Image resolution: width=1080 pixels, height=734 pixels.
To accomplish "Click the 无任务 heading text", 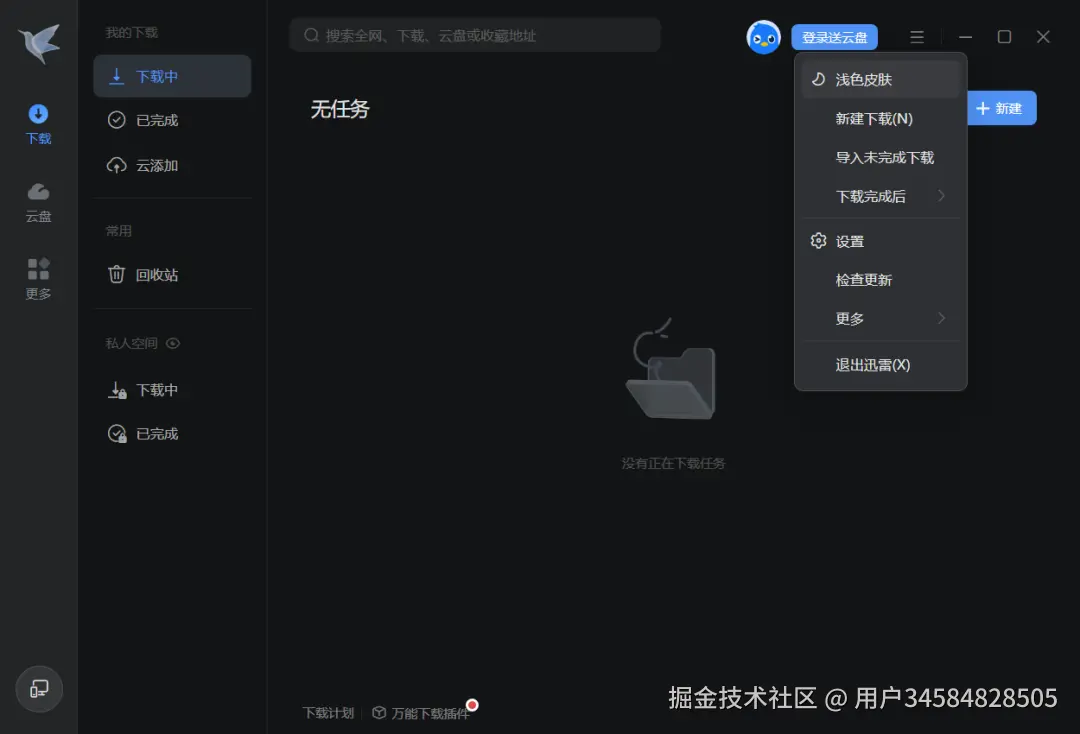I will [x=340, y=109].
